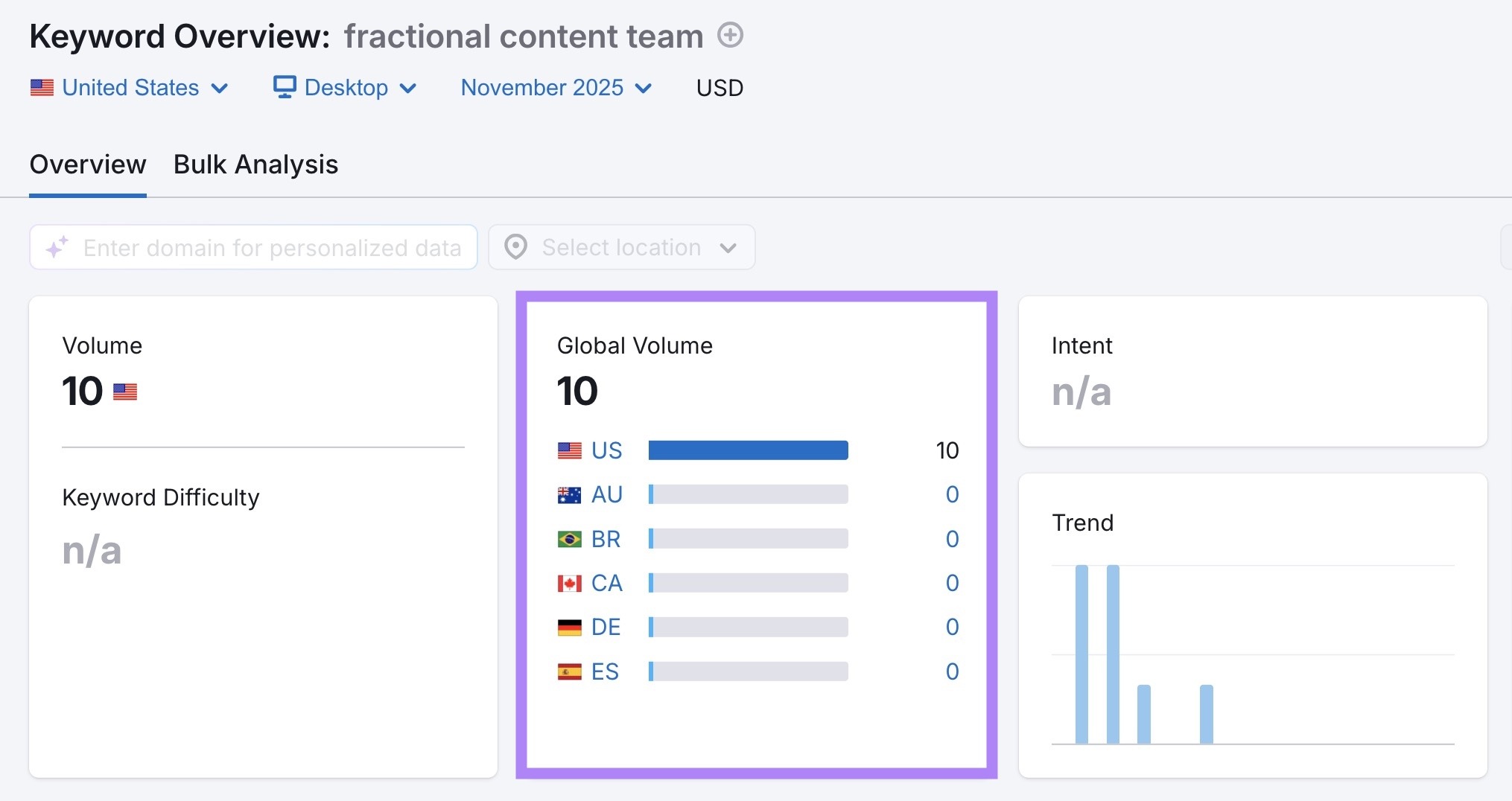Click the plus icon beside the keyword title
The image size is (1512, 801).
(731, 35)
